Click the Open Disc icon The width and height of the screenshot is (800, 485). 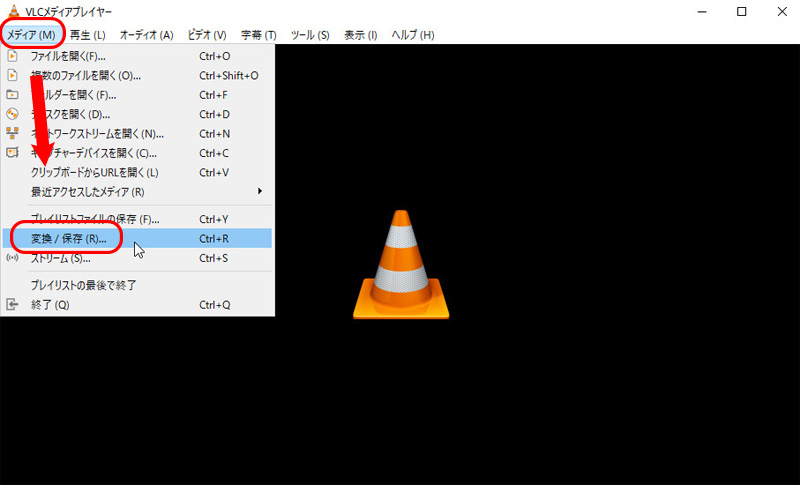(12, 114)
